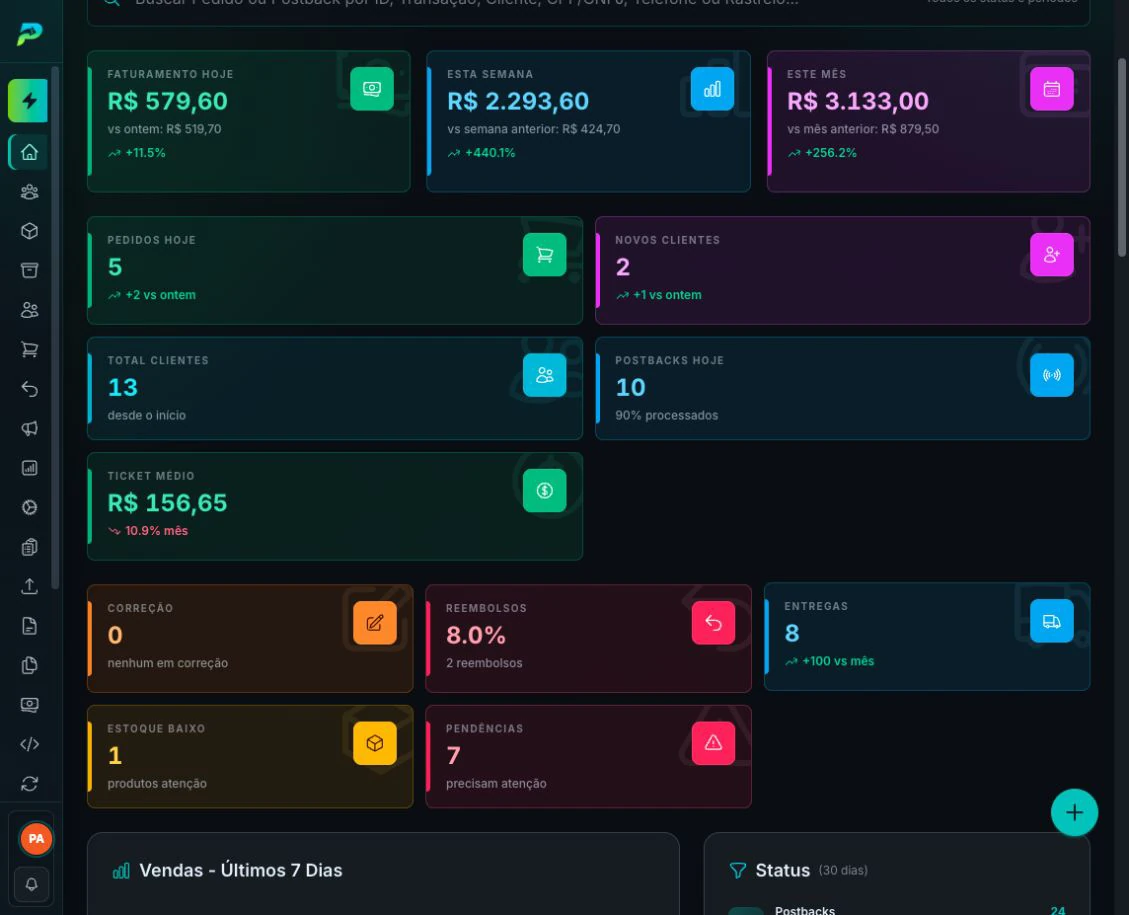The width and height of the screenshot is (1129, 915).
Task: Click the truck icon on Entregas card
Action: (1051, 621)
